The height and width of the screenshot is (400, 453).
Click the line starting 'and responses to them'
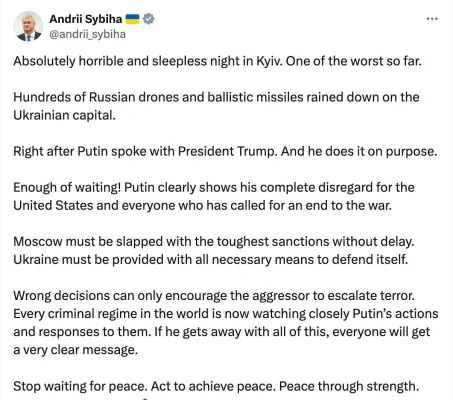click(222, 332)
